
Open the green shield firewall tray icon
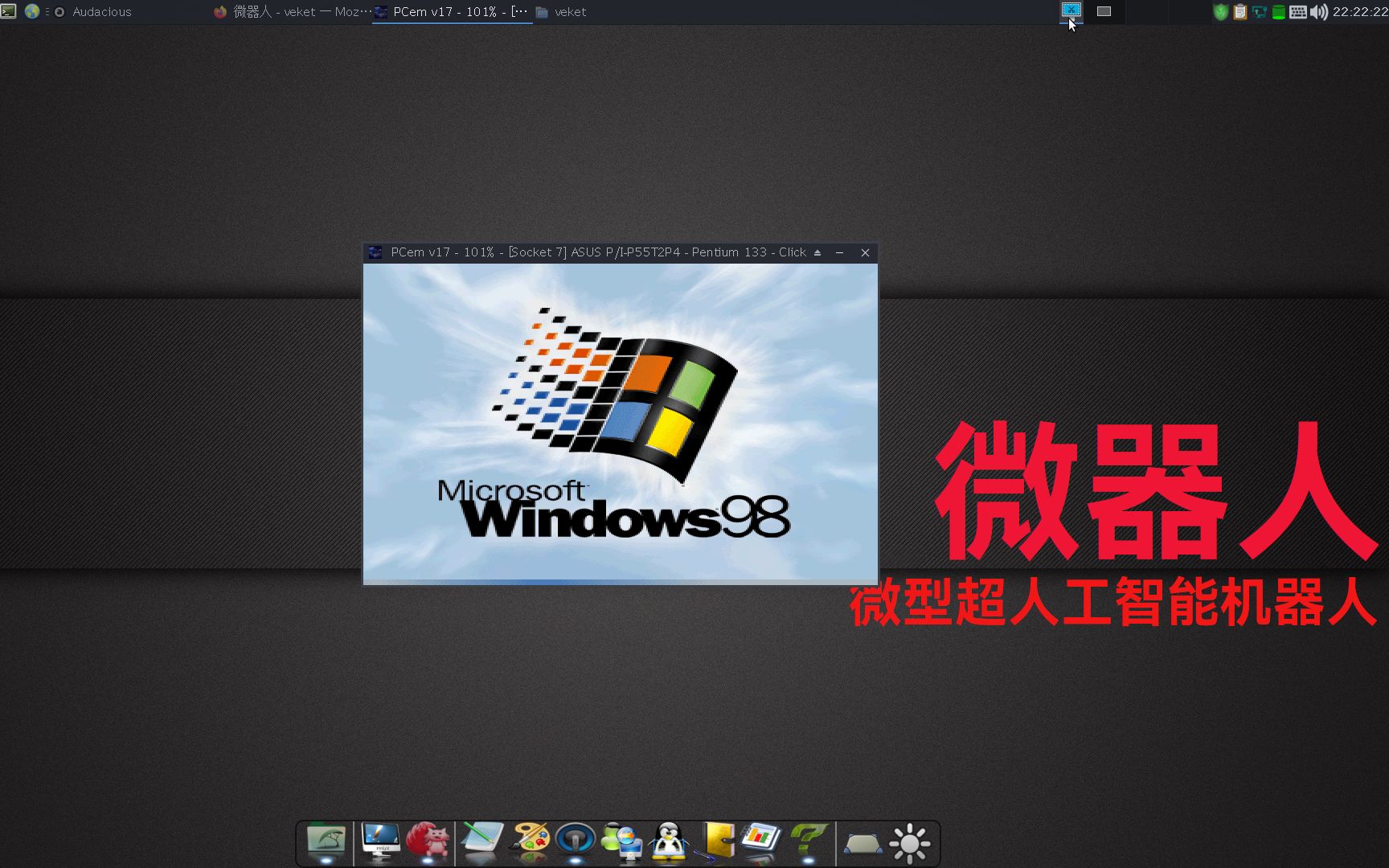[x=1220, y=12]
